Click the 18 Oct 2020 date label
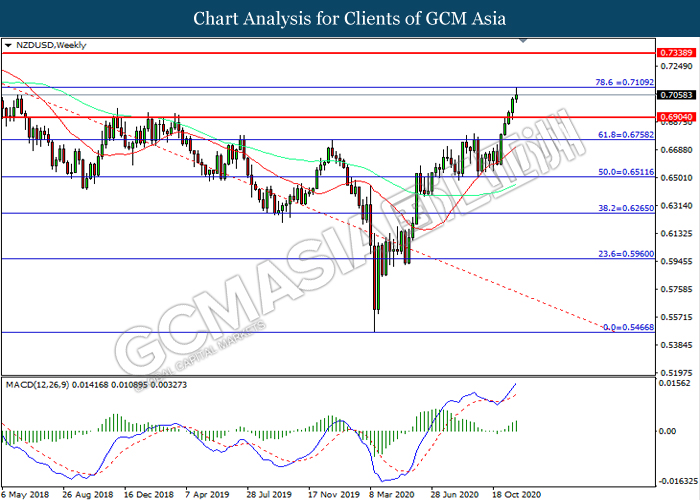Viewport: 700px width, 500px height. 517,495
